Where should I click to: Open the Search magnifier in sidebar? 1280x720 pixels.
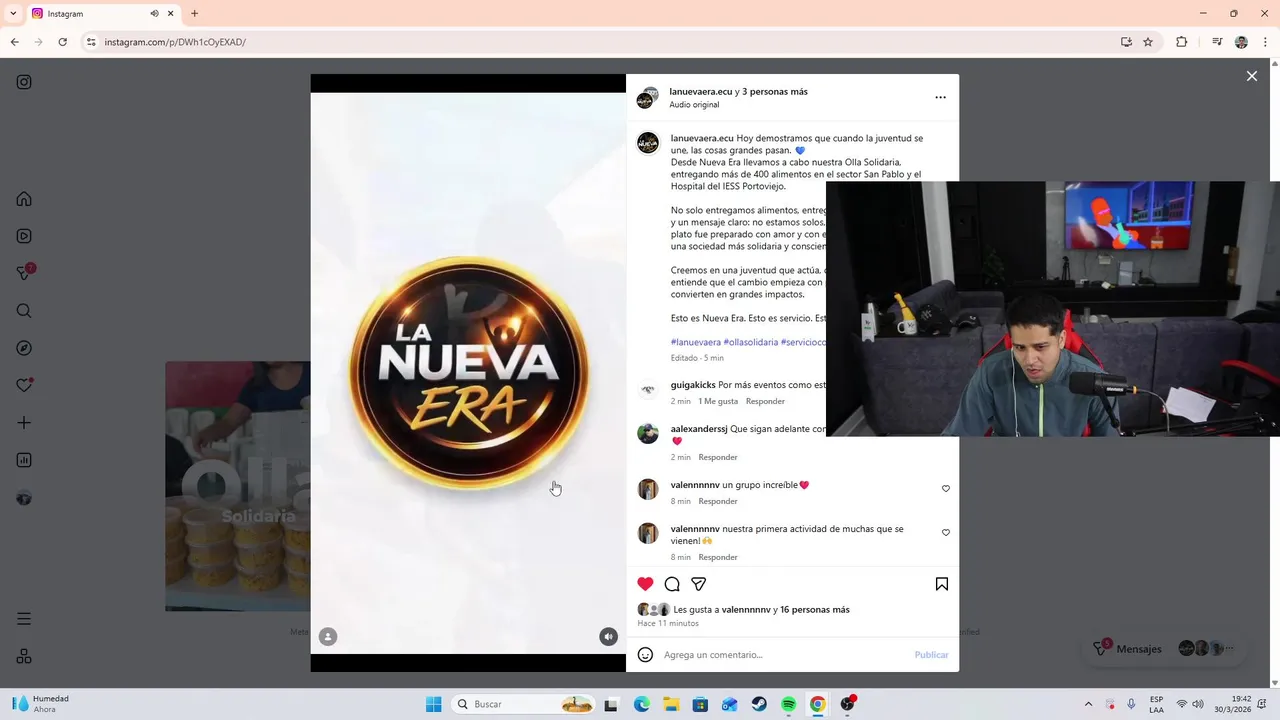click(24, 311)
